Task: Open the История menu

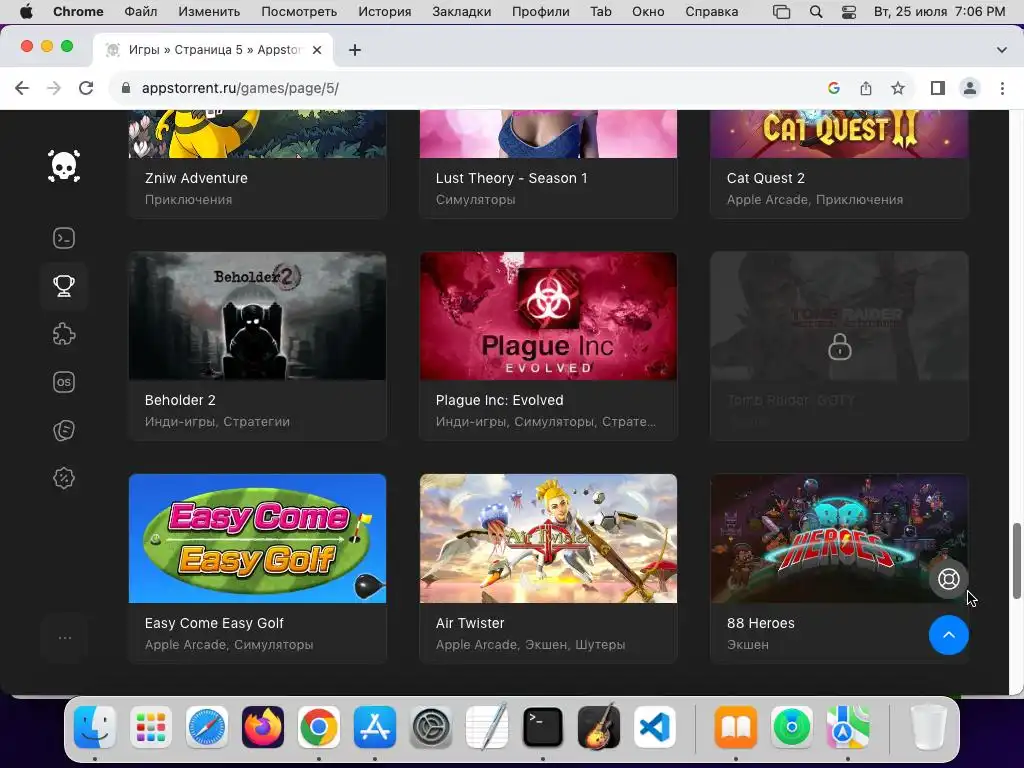Action: coord(385,12)
